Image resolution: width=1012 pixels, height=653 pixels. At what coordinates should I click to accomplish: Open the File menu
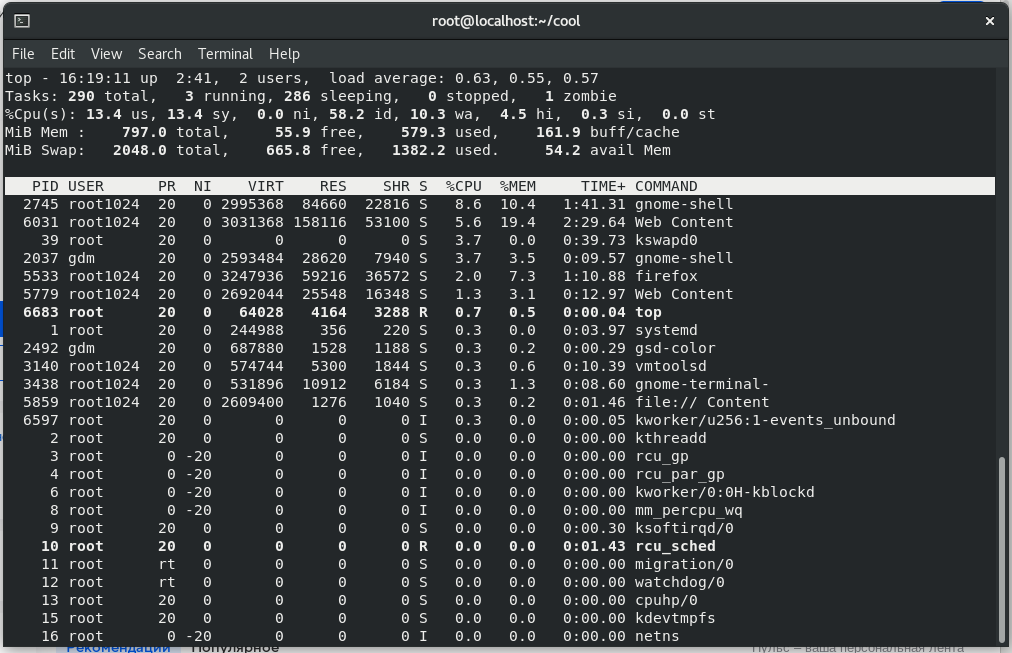(x=23, y=54)
